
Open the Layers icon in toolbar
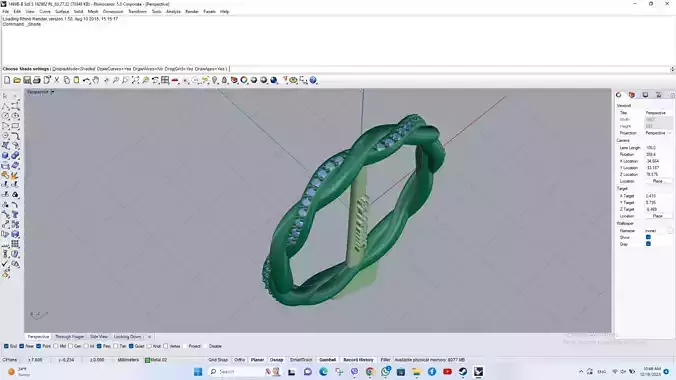(x=234, y=80)
